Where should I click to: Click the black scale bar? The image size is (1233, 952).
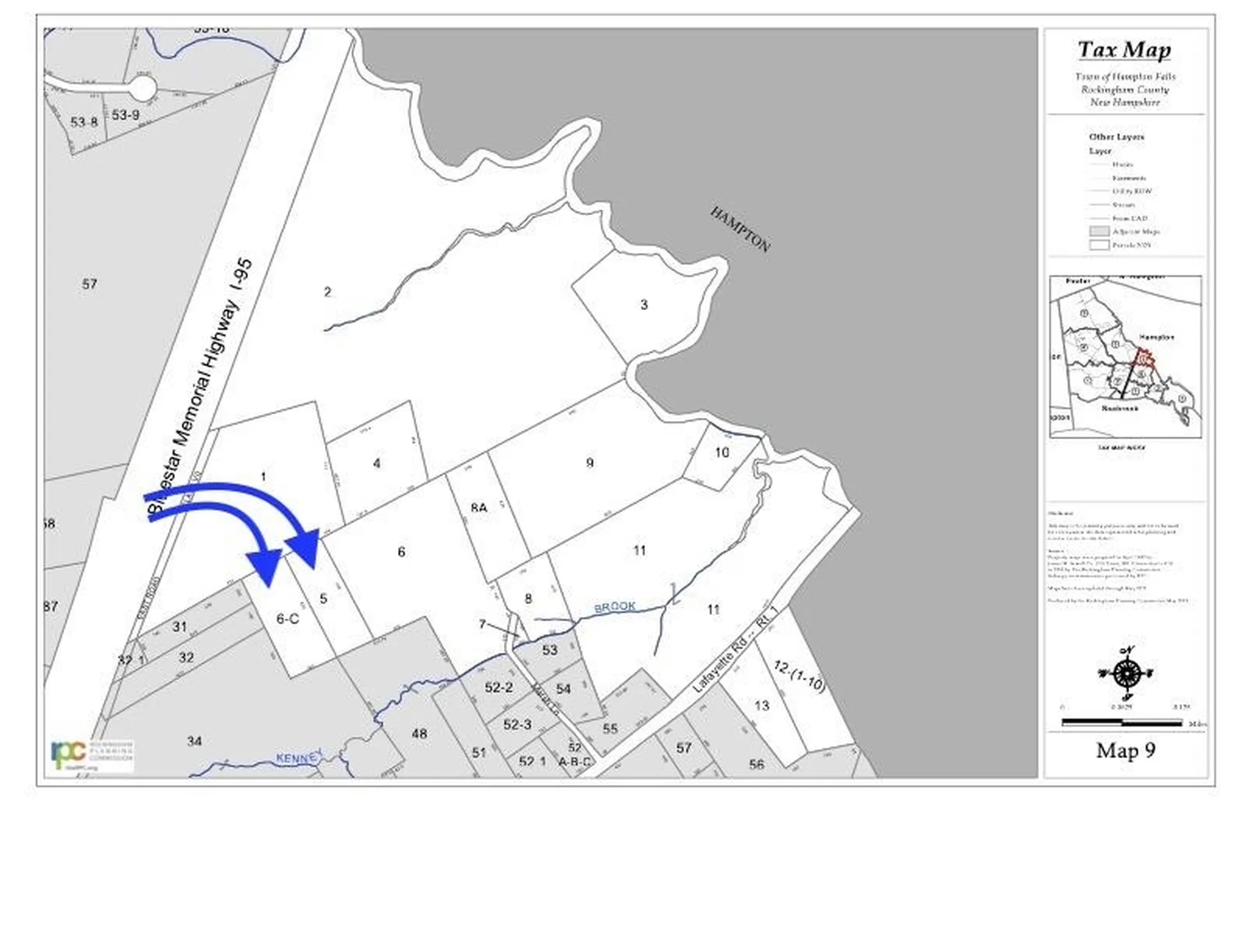(x=1121, y=723)
